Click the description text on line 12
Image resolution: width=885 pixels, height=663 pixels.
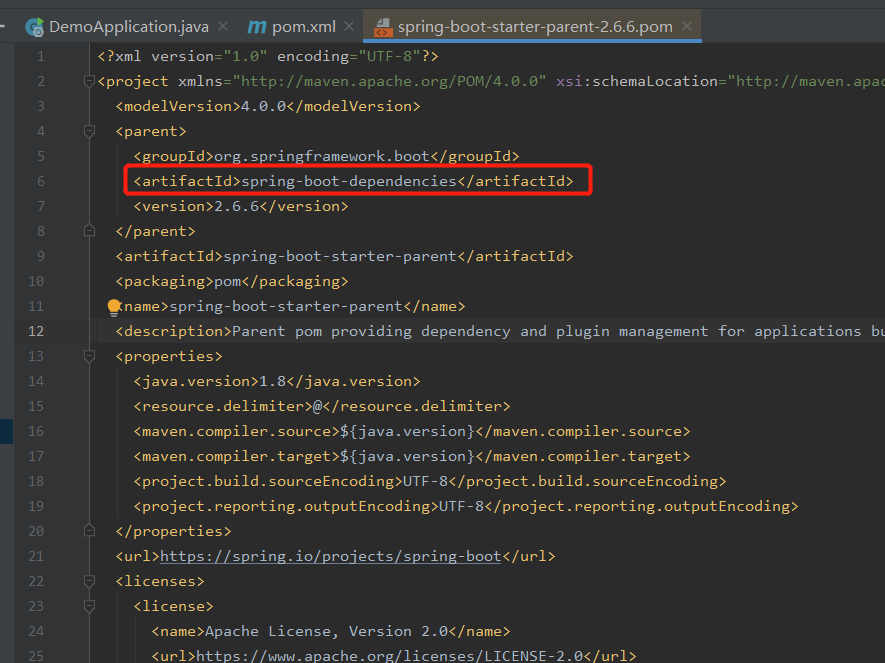558,331
